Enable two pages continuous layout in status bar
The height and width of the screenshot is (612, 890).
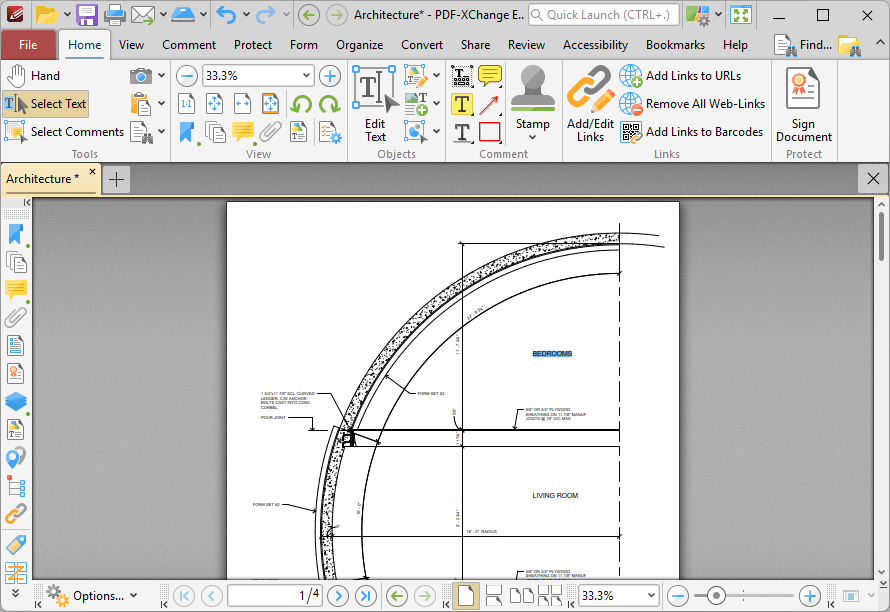click(549, 596)
